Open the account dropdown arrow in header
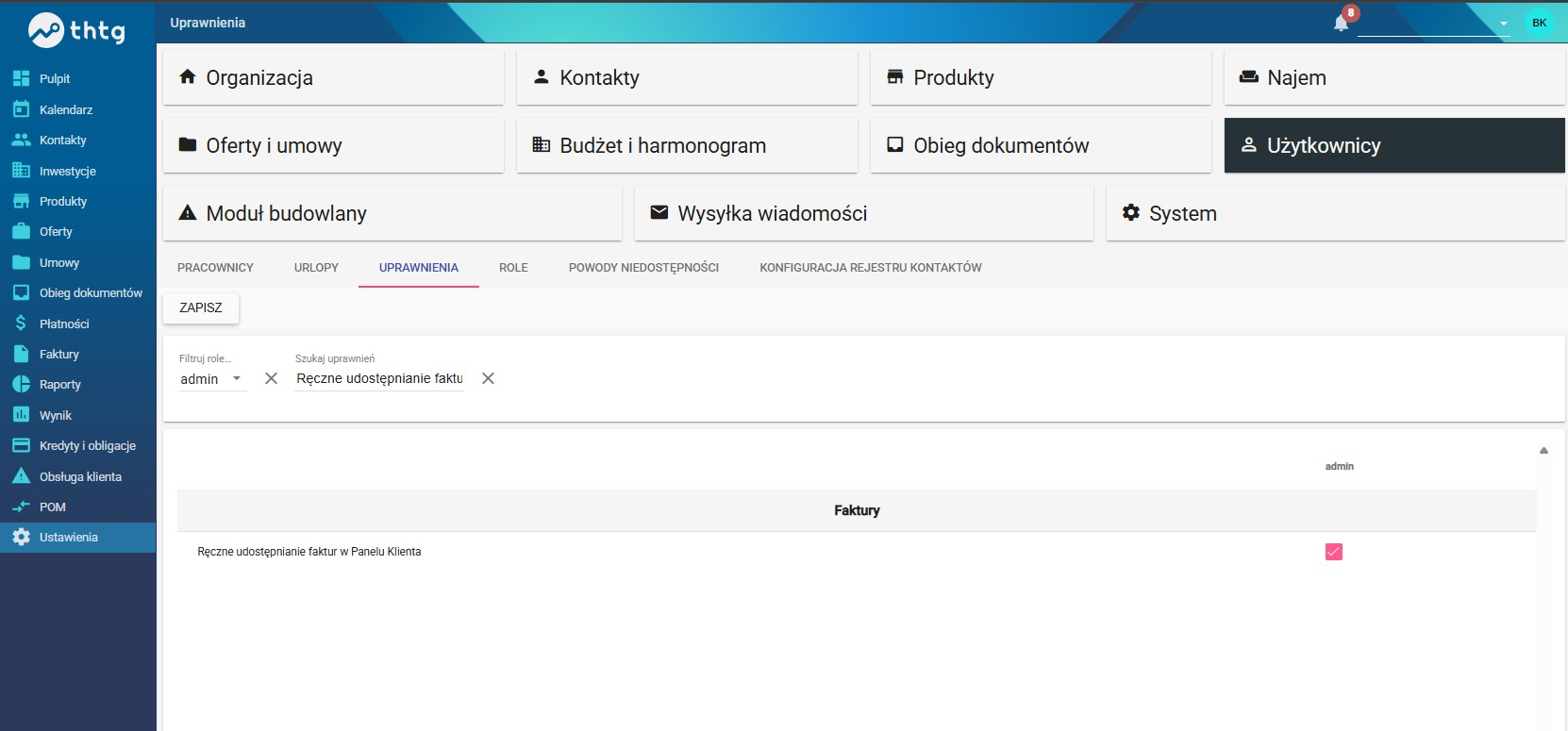The width and height of the screenshot is (1568, 731). pyautogui.click(x=1503, y=24)
